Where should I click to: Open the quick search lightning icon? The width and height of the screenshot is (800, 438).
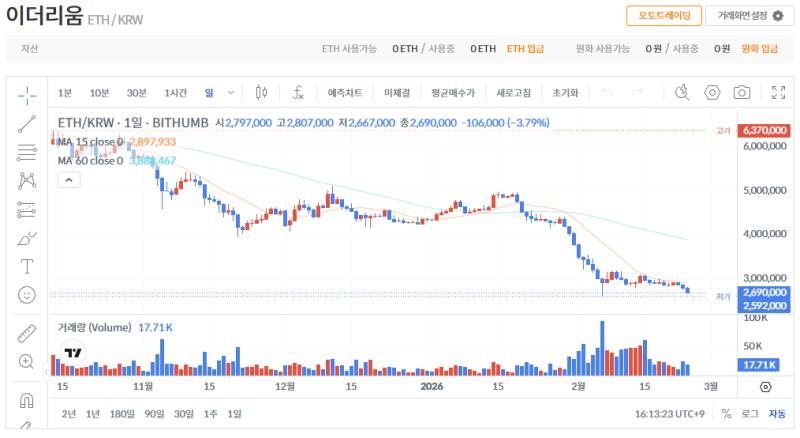[682, 92]
